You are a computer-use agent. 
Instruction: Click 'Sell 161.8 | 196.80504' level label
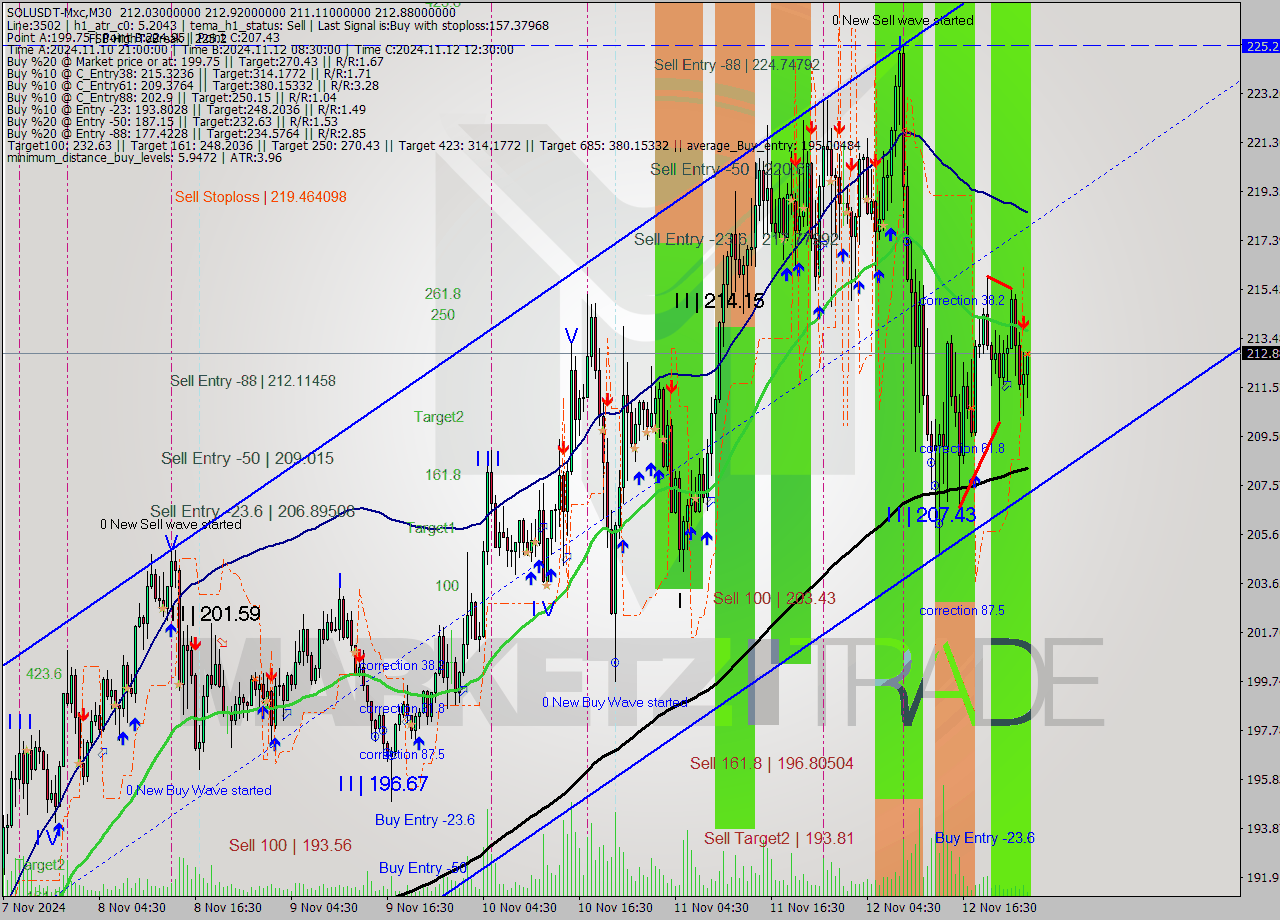tap(771, 763)
